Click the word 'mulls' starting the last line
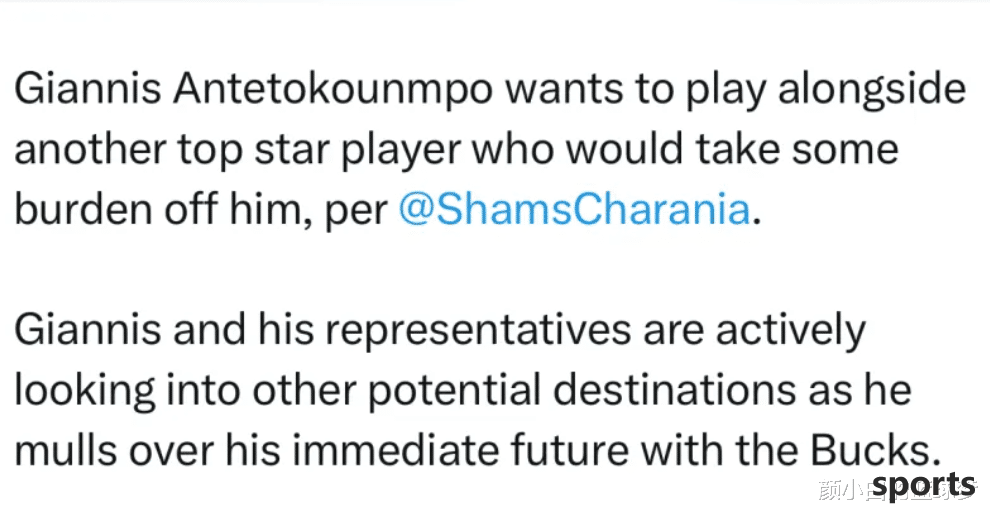The image size is (990, 516). 66,450
